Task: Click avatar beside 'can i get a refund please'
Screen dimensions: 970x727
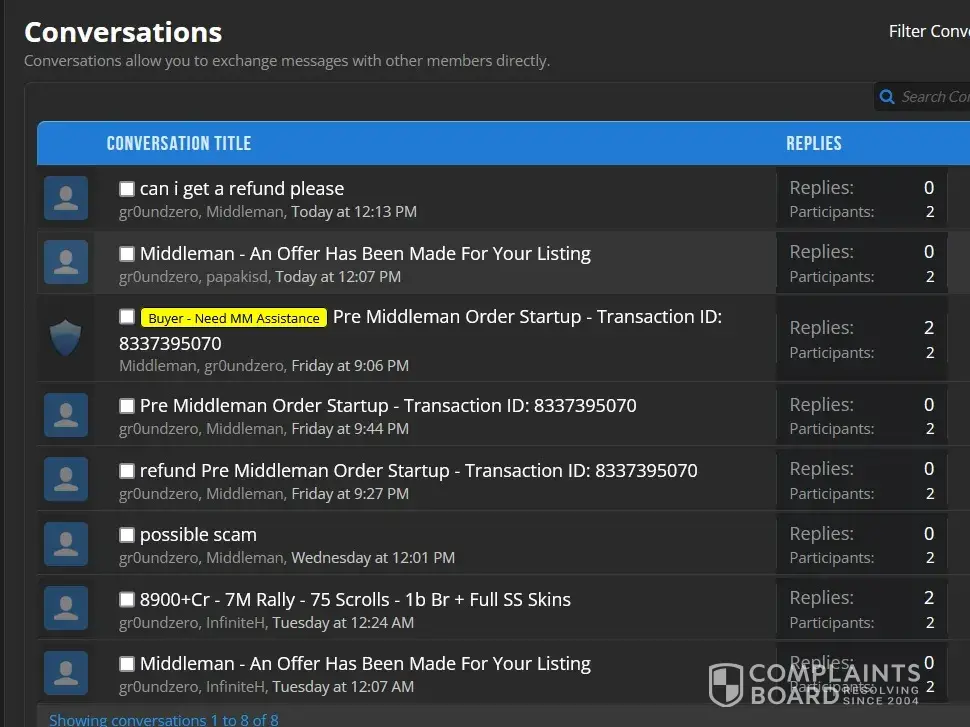Action: (66, 198)
